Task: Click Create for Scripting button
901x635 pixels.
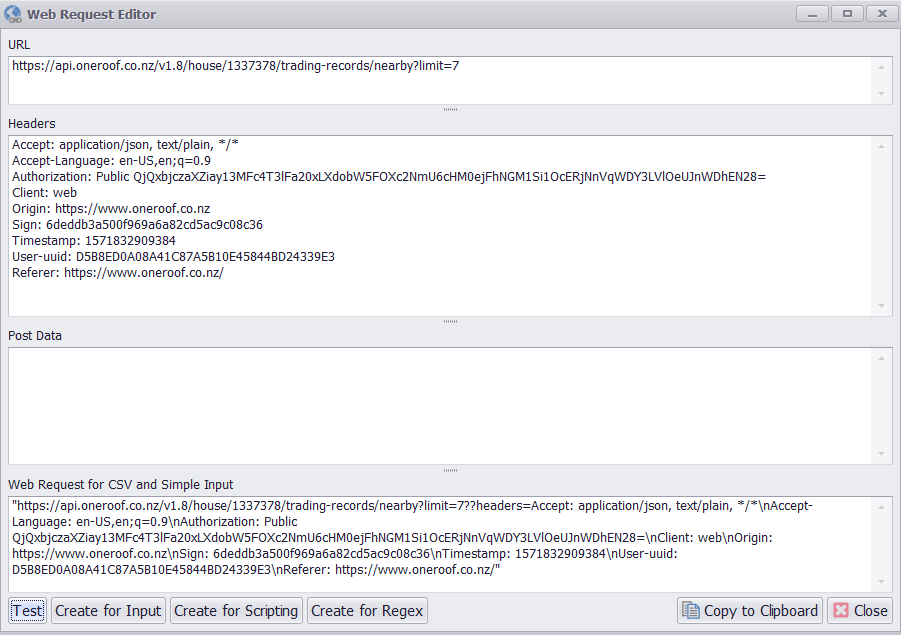Action: (236, 611)
